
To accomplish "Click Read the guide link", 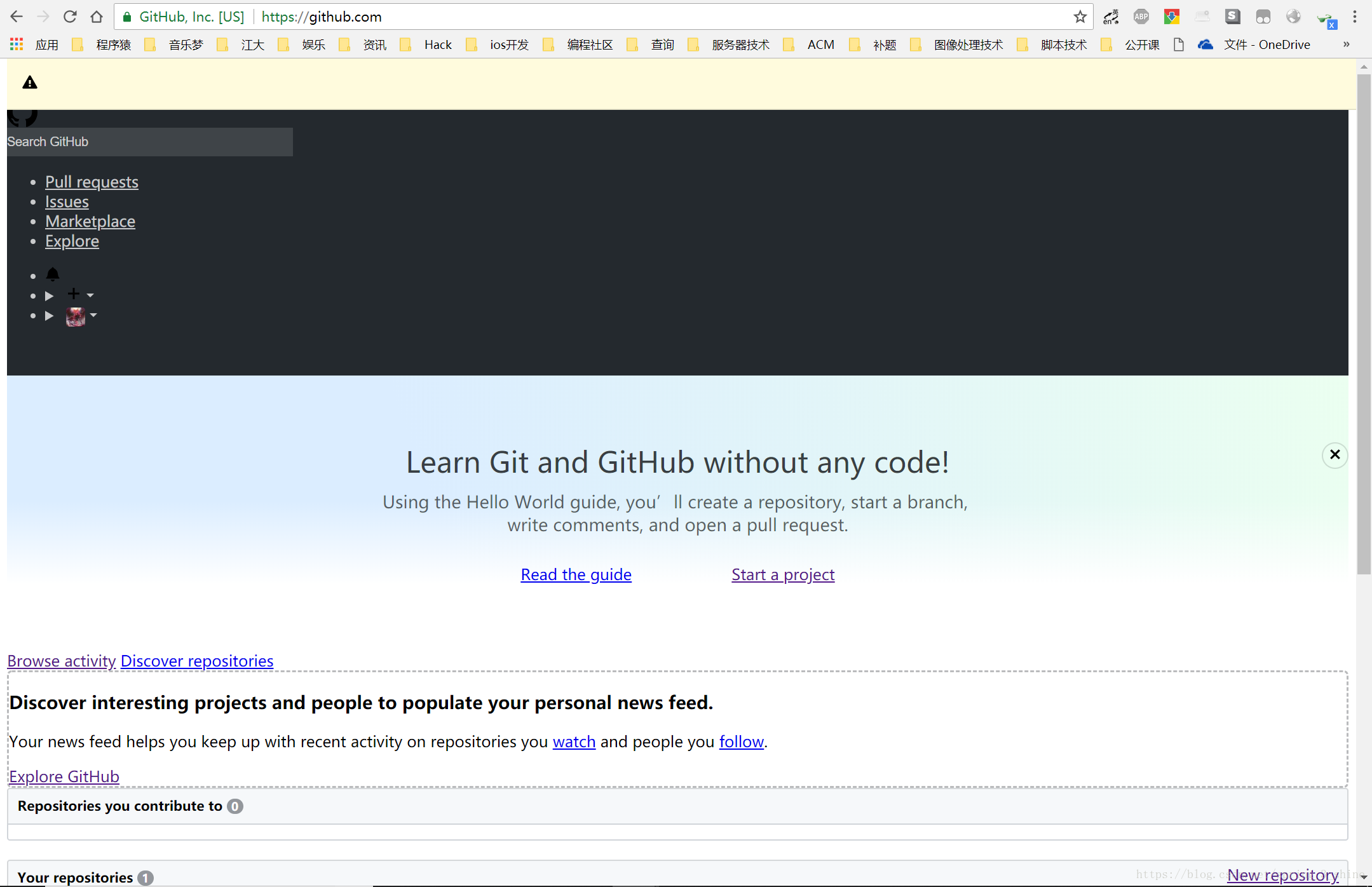I will click(576, 575).
